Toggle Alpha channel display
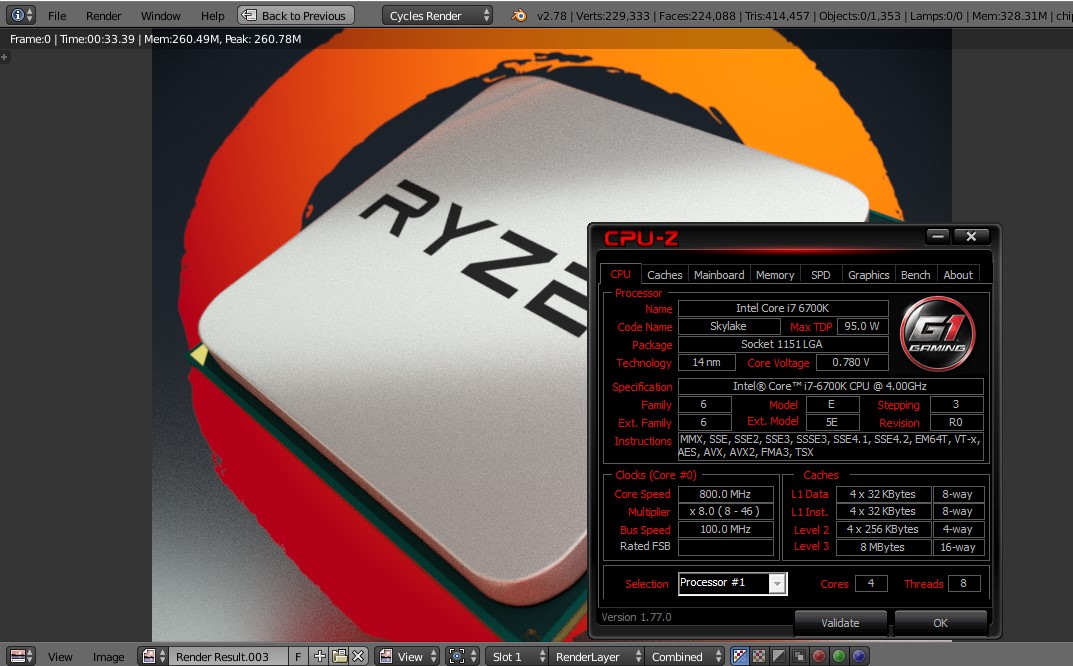This screenshot has width=1073, height=666. 779,656
